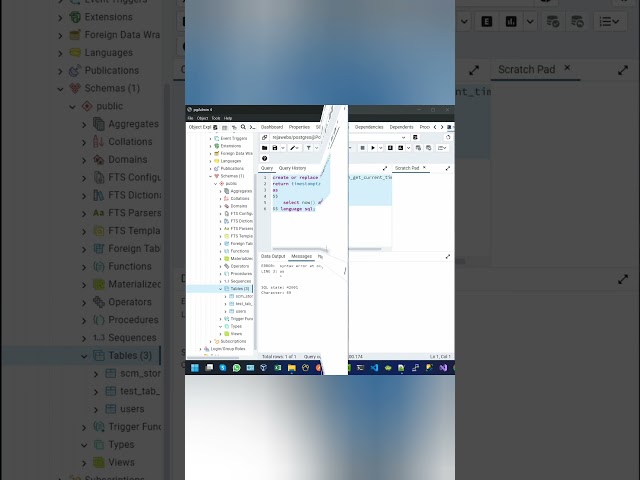
Task: Select Views node in small pgAdmin tree
Action: [236, 334]
